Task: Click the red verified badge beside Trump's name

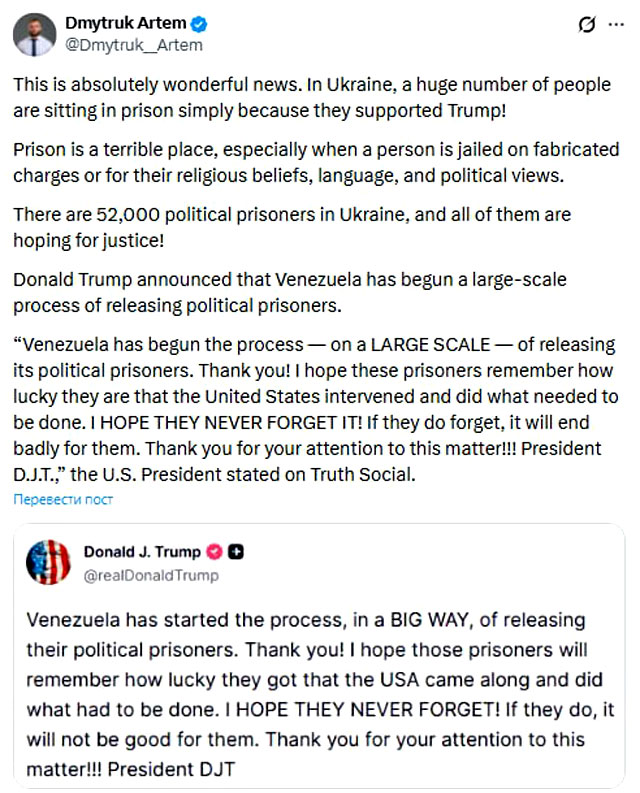Action: (x=213, y=552)
